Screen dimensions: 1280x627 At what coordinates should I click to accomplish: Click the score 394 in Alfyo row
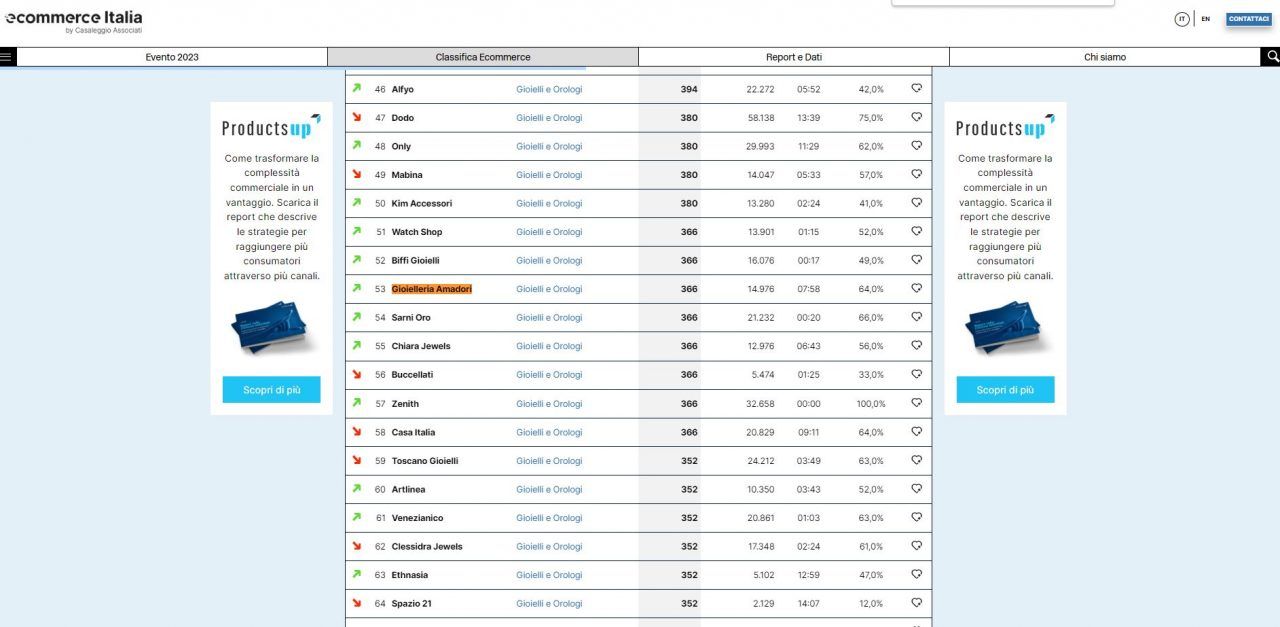(689, 89)
